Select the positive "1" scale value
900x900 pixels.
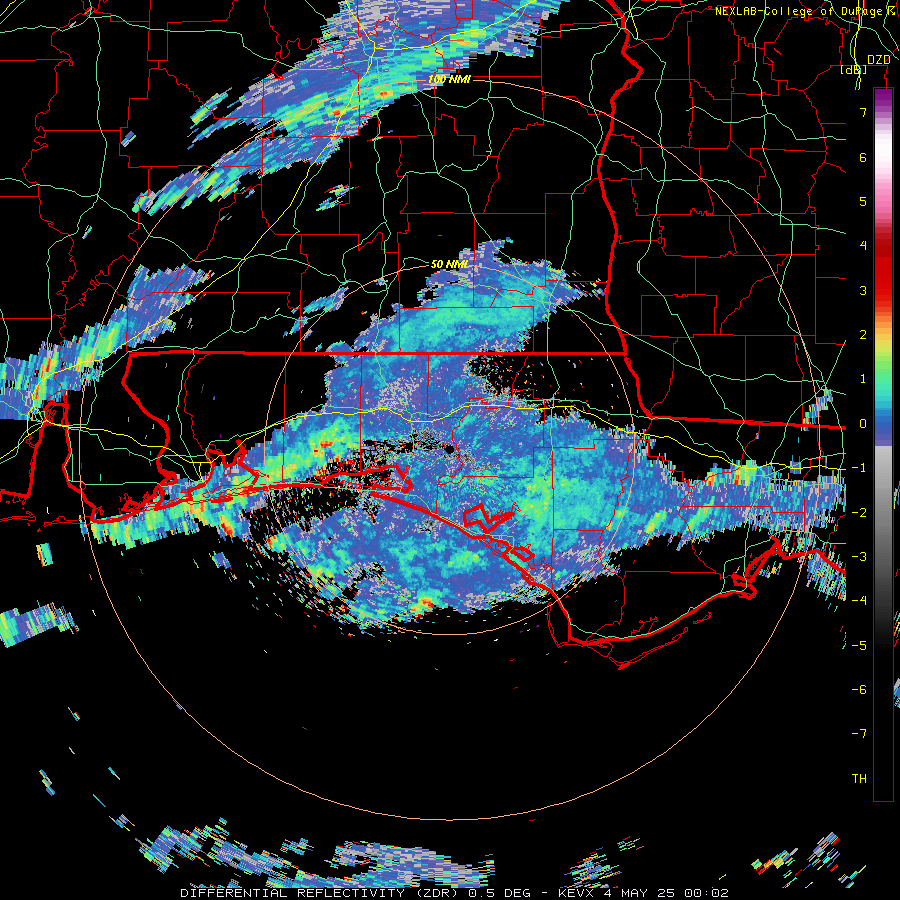tap(863, 379)
